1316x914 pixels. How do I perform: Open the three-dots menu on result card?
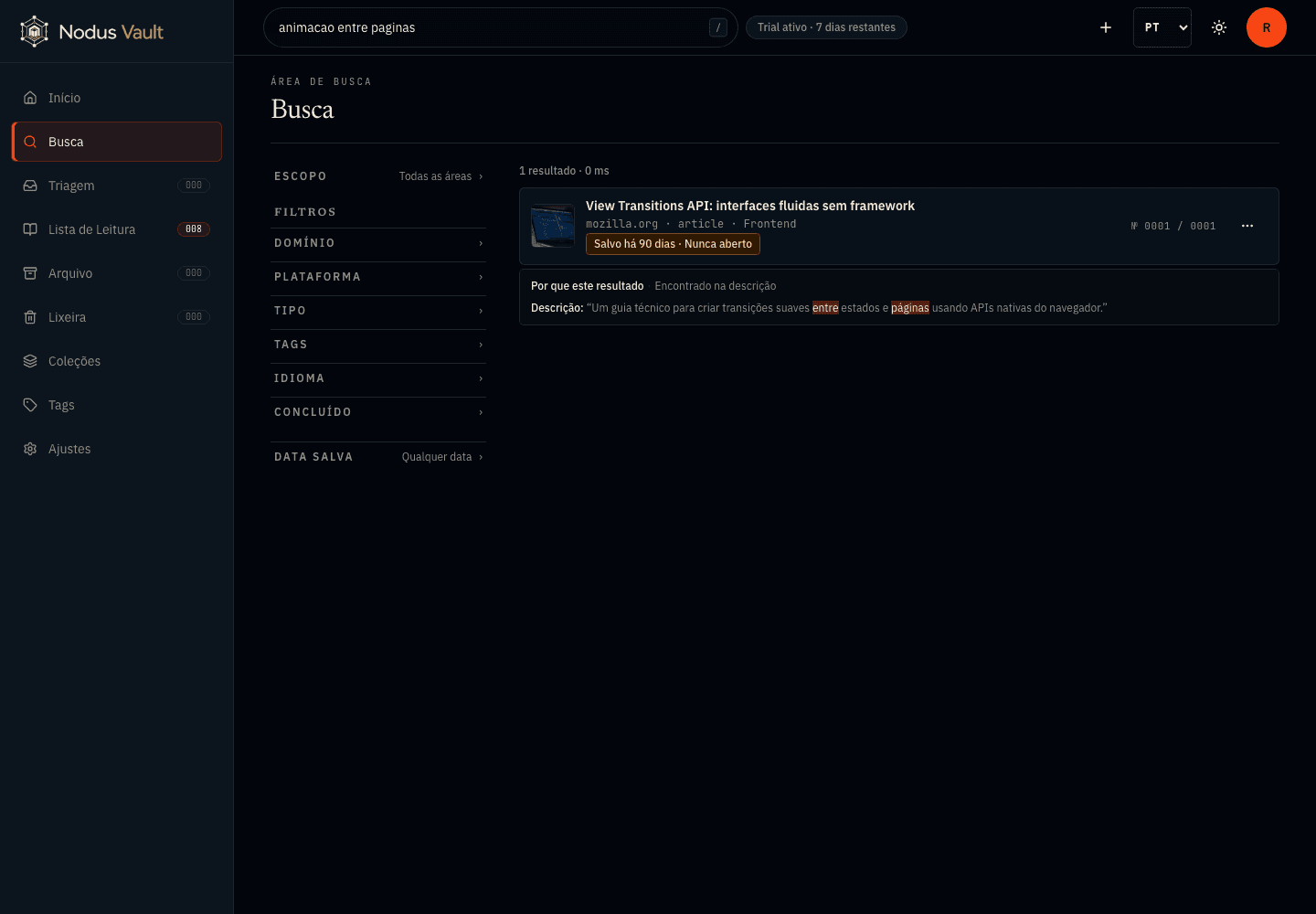pyautogui.click(x=1247, y=226)
